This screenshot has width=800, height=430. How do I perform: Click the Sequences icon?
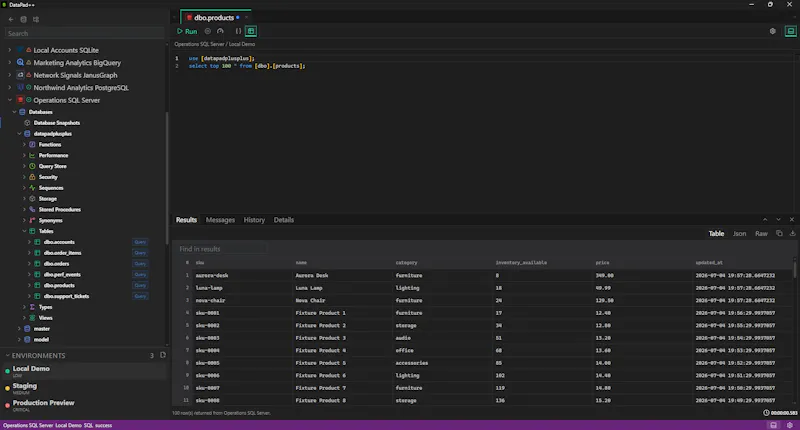[x=32, y=188]
